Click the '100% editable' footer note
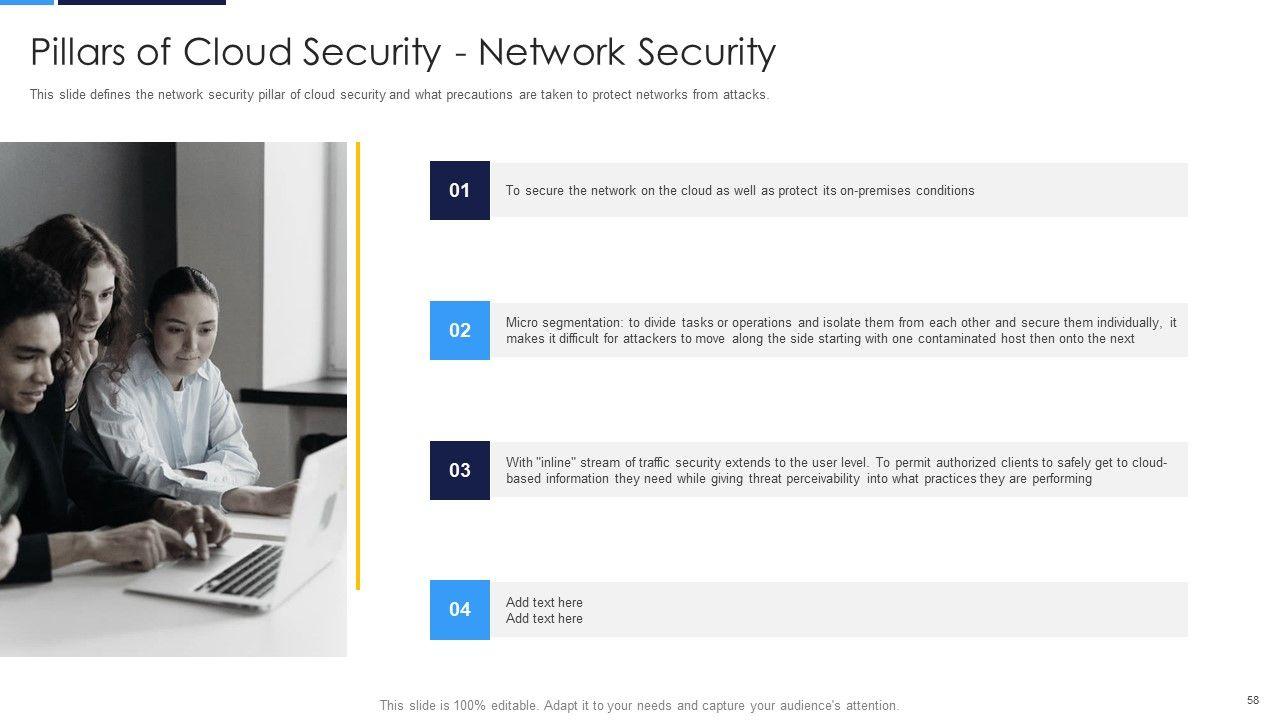1280x720 pixels. pyautogui.click(x=639, y=705)
